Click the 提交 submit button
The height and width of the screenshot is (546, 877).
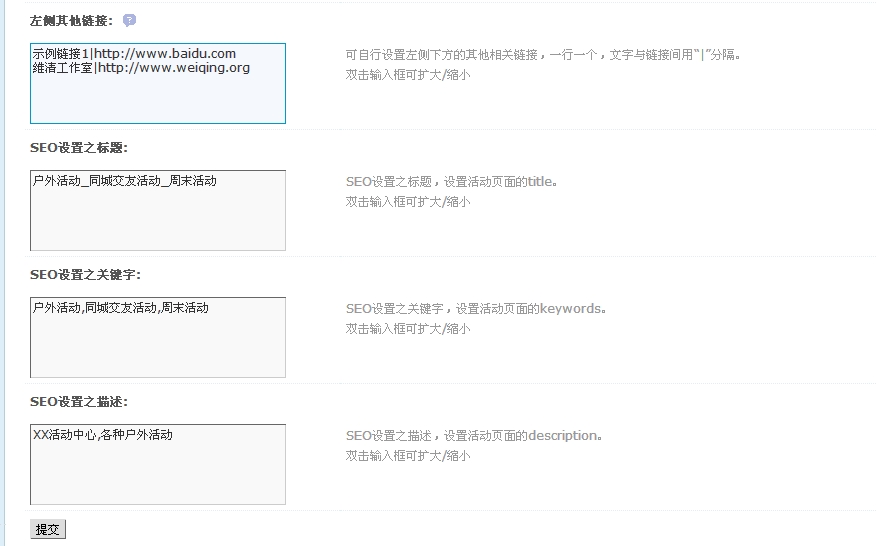(x=48, y=530)
